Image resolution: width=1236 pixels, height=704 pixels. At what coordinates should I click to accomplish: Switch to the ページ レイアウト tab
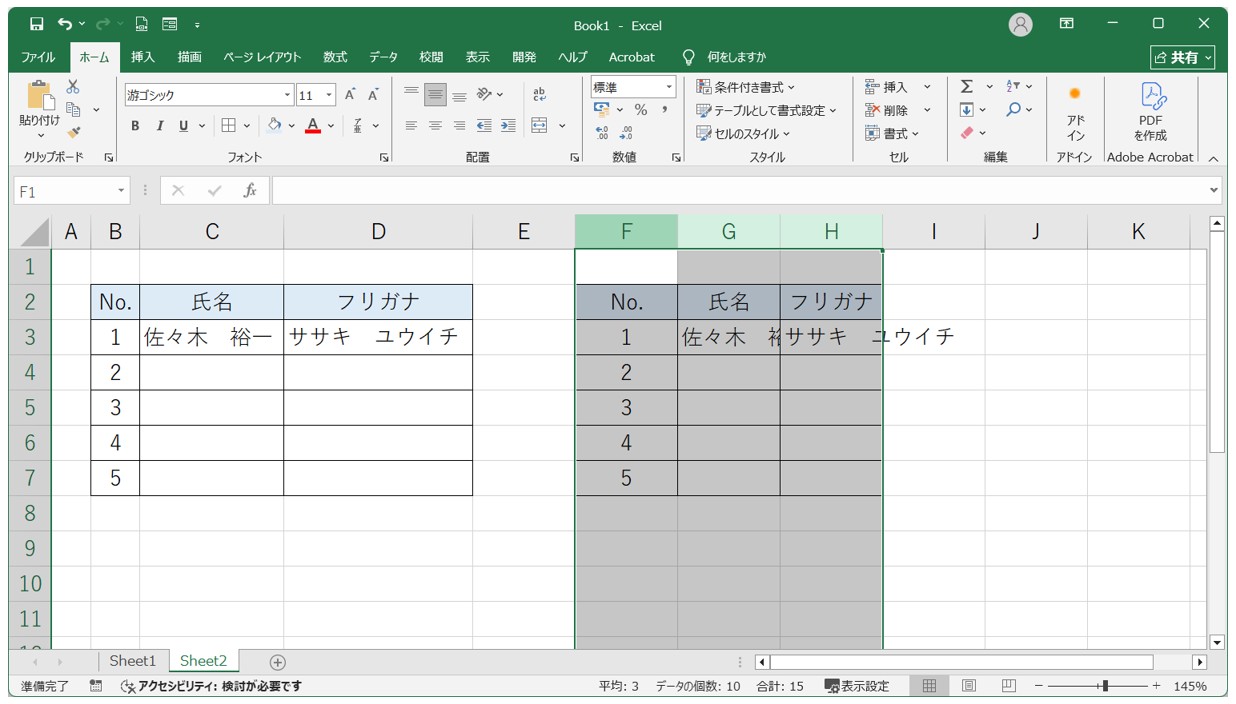[x=262, y=57]
